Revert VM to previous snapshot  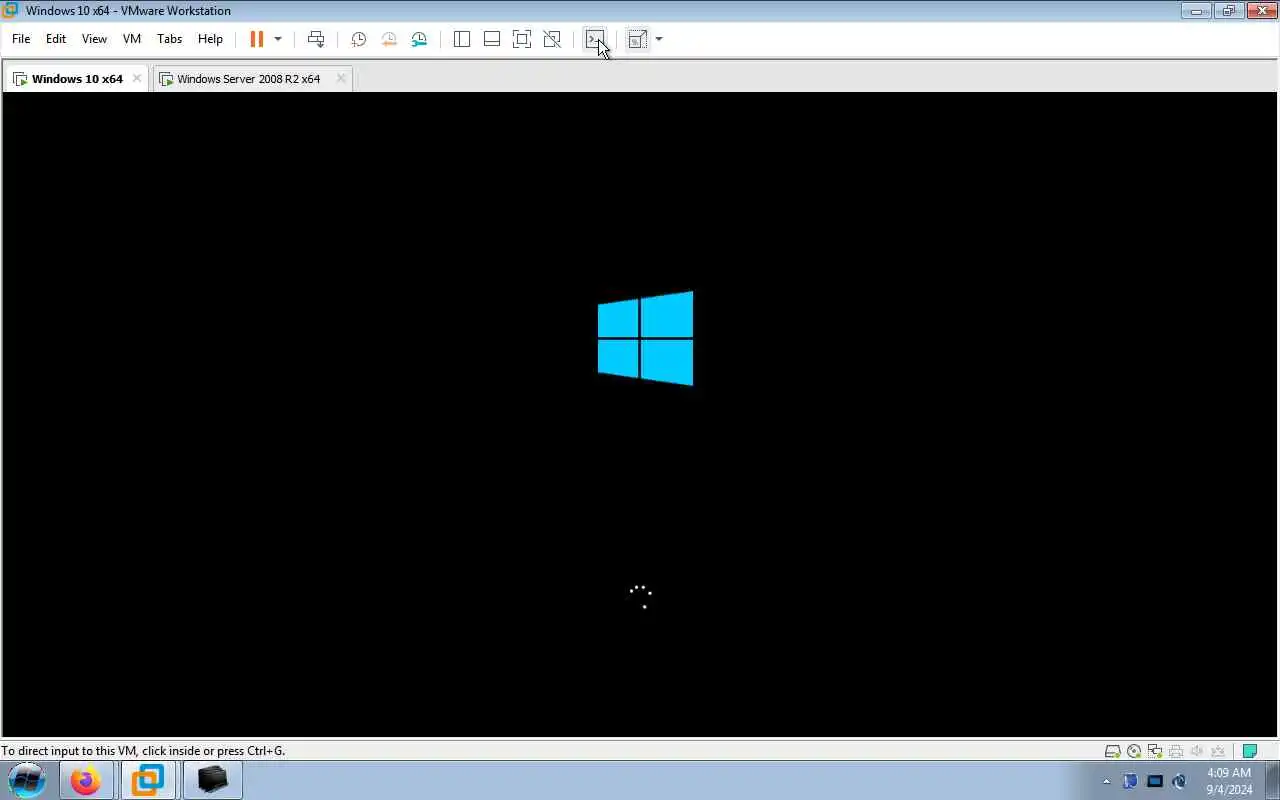coord(389,39)
